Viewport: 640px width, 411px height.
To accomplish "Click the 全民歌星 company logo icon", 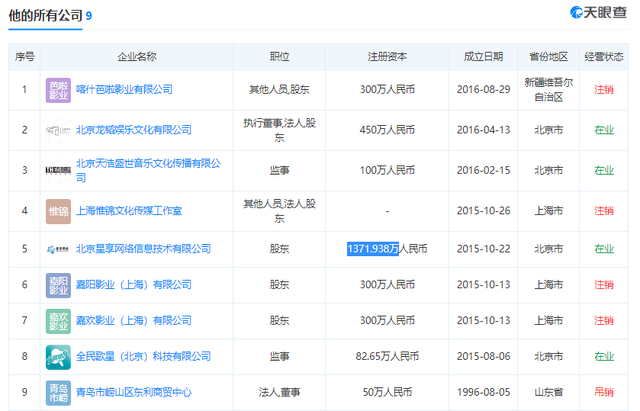I will tap(58, 357).
